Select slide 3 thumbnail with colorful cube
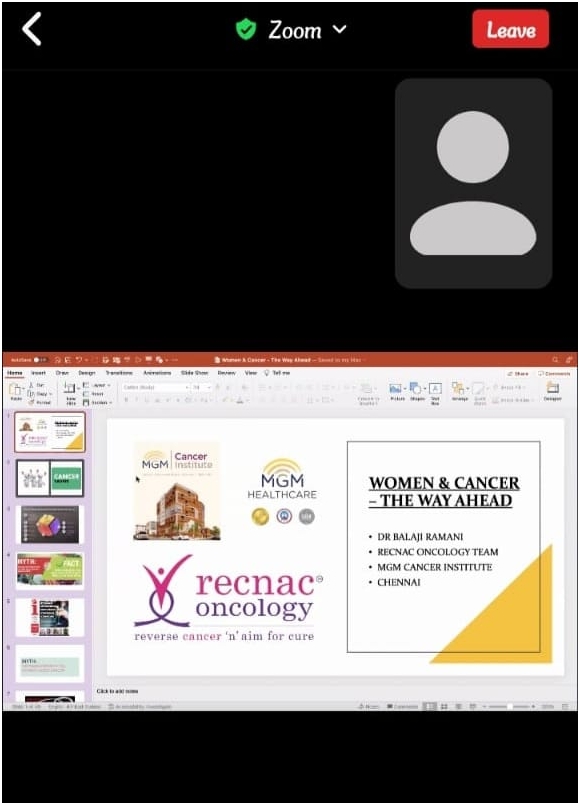 point(50,524)
